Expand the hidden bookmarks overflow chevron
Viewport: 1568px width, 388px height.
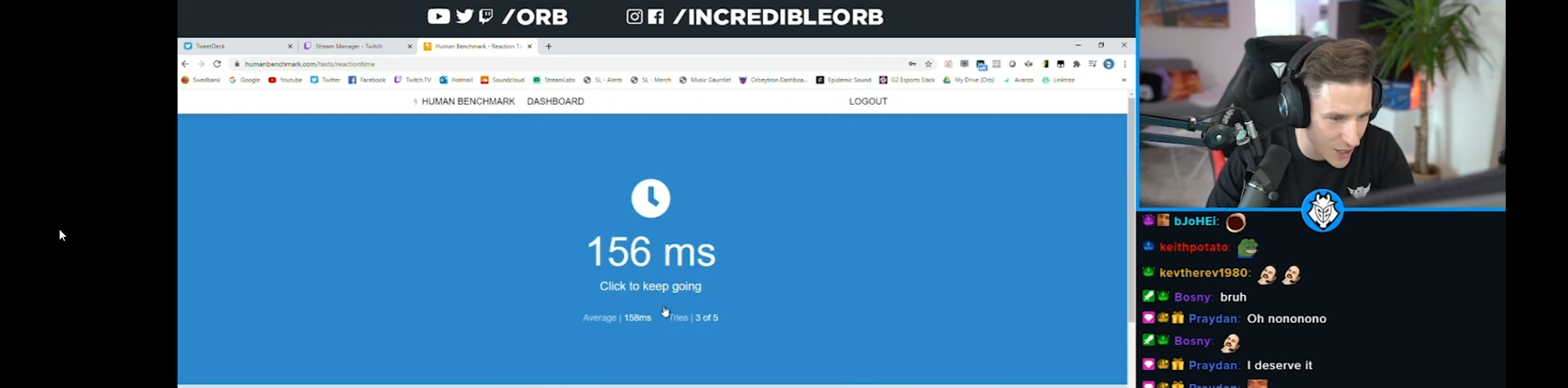(x=1124, y=80)
